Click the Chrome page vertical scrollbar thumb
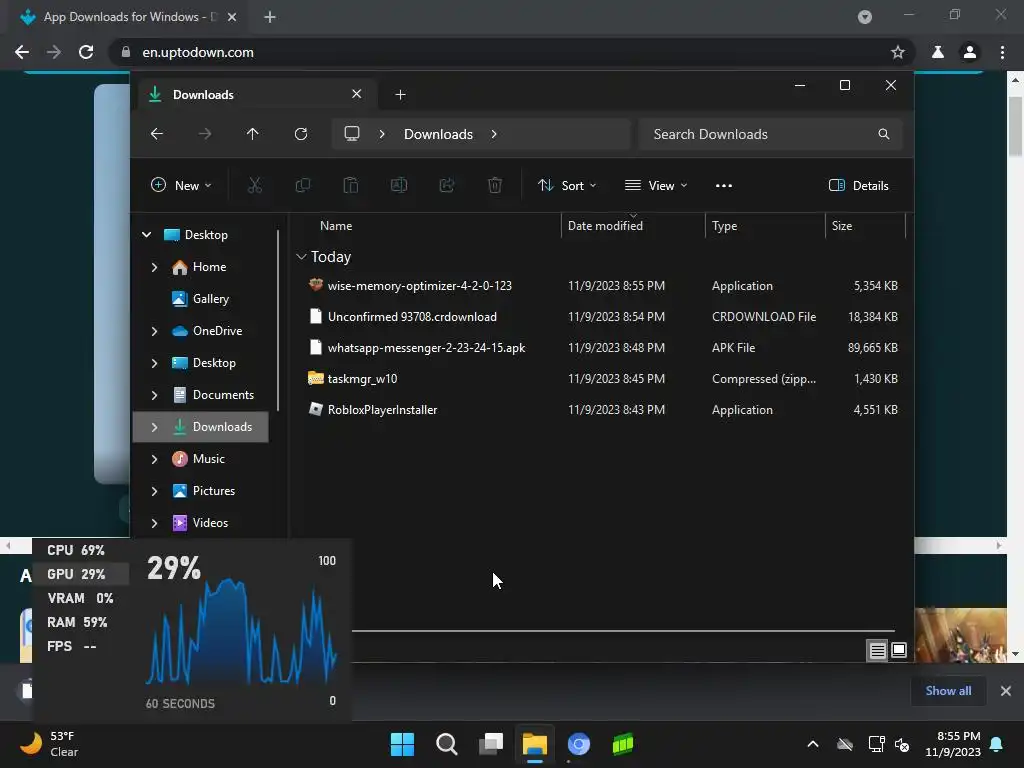 [1015, 126]
